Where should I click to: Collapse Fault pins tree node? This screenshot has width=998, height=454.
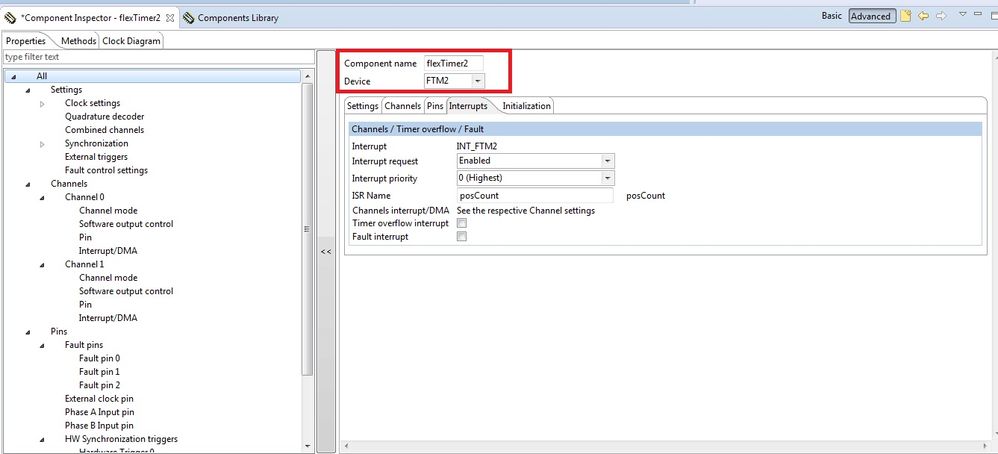coord(42,345)
